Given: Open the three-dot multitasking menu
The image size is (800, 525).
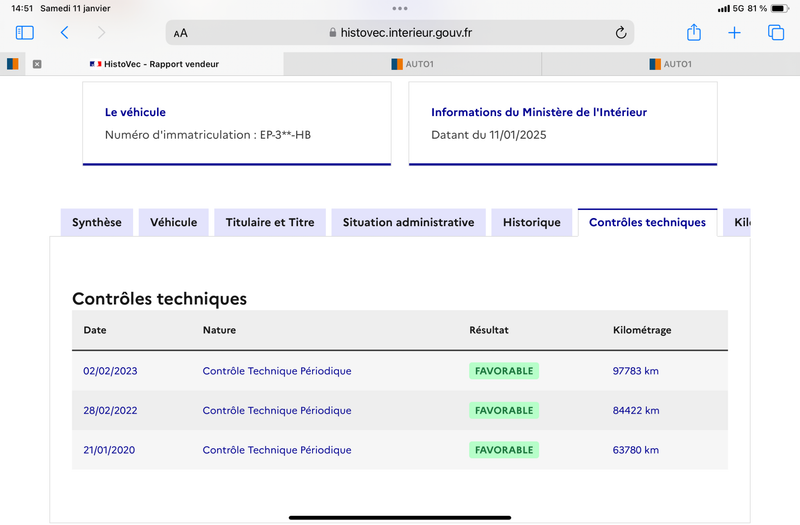Looking at the screenshot, I should point(400,8).
